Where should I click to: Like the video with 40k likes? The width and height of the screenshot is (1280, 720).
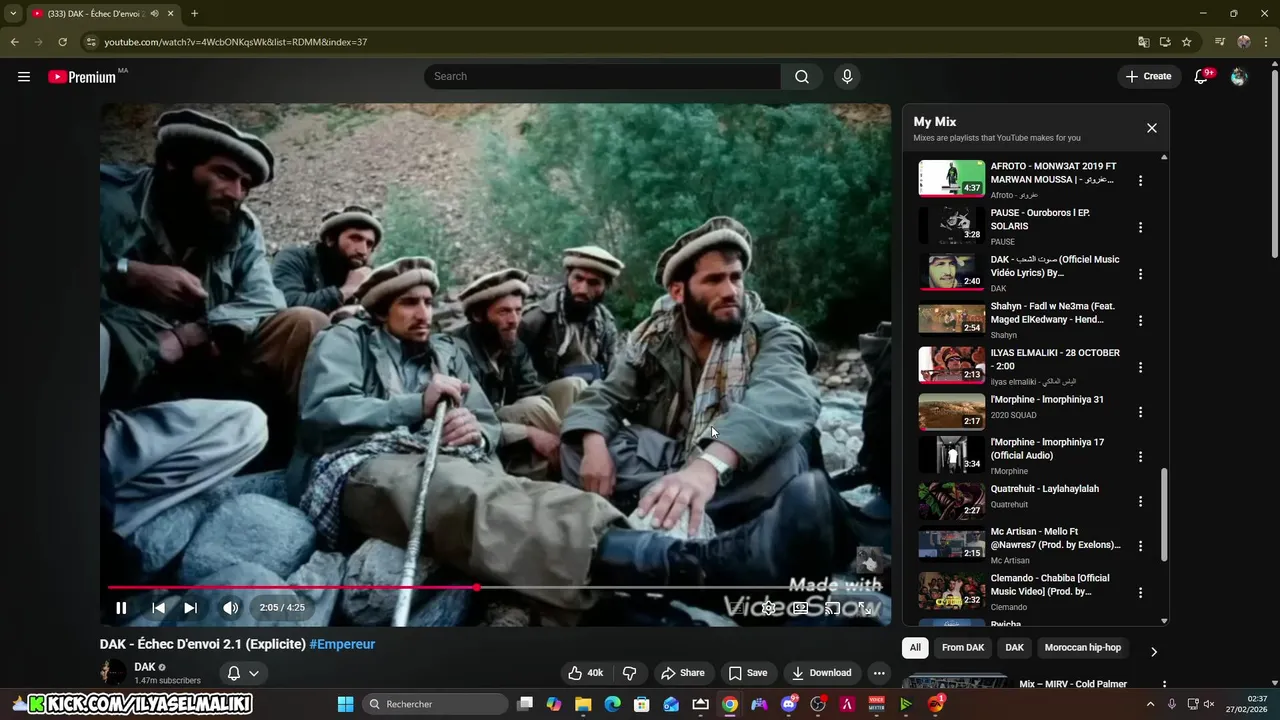586,673
